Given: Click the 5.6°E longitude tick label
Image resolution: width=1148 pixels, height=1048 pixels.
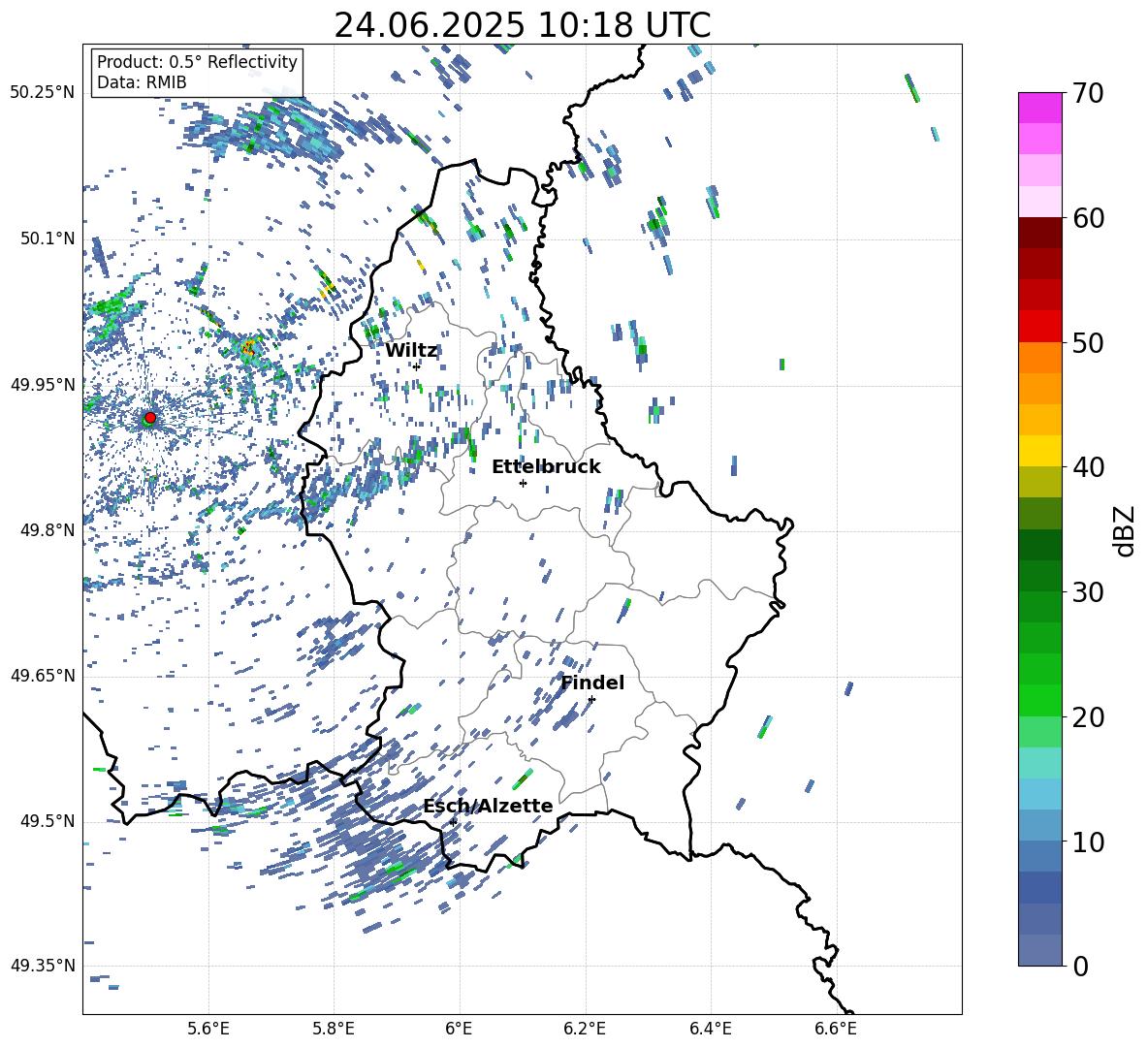Looking at the screenshot, I should pyautogui.click(x=208, y=1030).
